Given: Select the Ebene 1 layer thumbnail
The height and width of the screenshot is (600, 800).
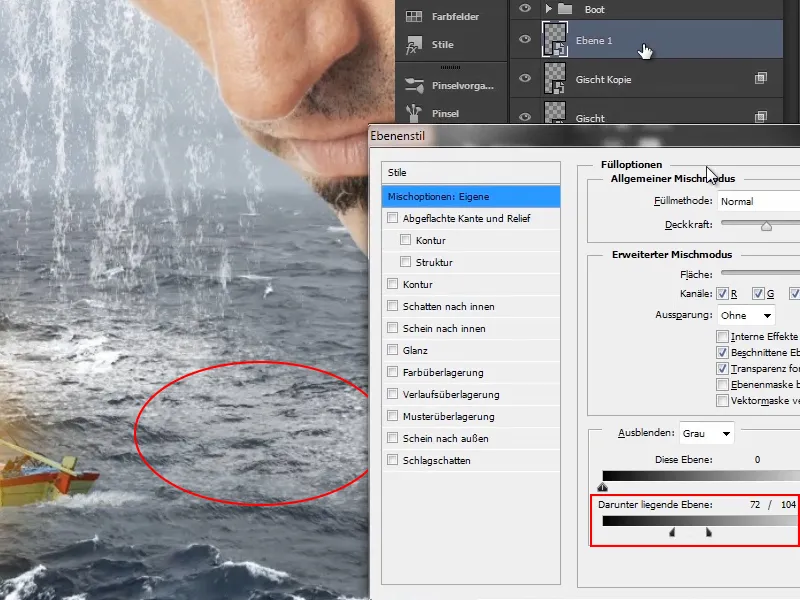Looking at the screenshot, I should coord(555,39).
